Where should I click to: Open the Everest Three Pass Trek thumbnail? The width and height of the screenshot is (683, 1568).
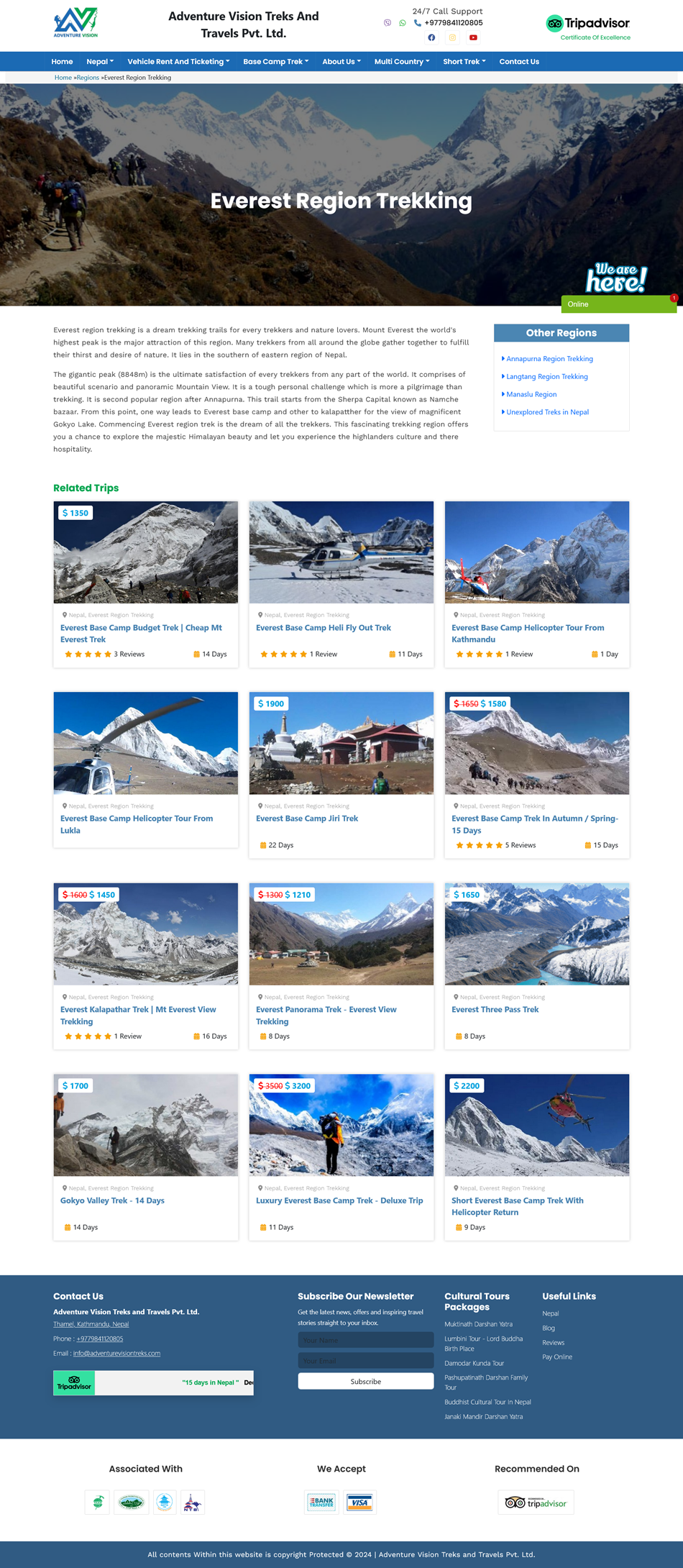click(x=537, y=934)
